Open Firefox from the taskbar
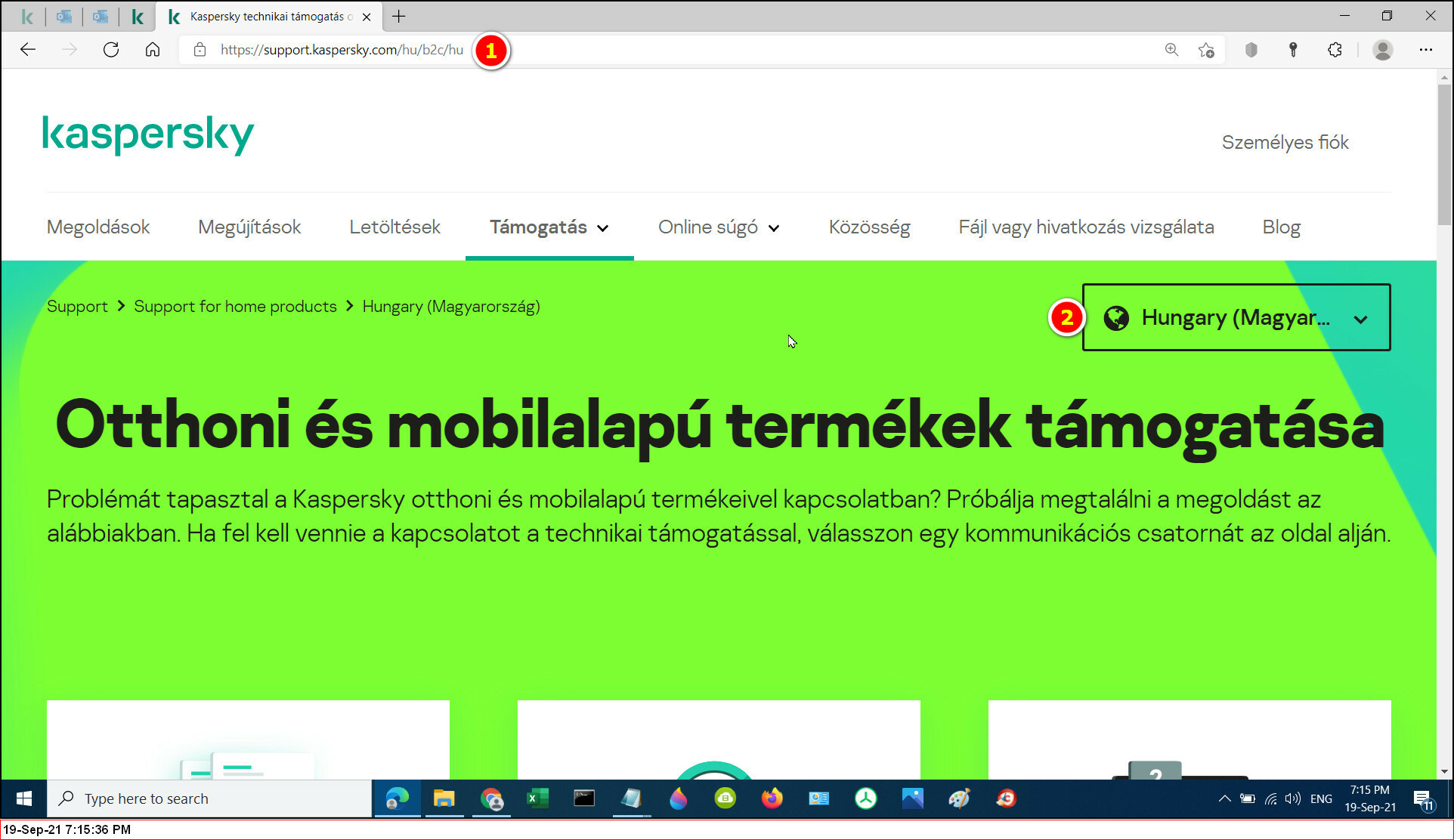1454x840 pixels. [772, 798]
